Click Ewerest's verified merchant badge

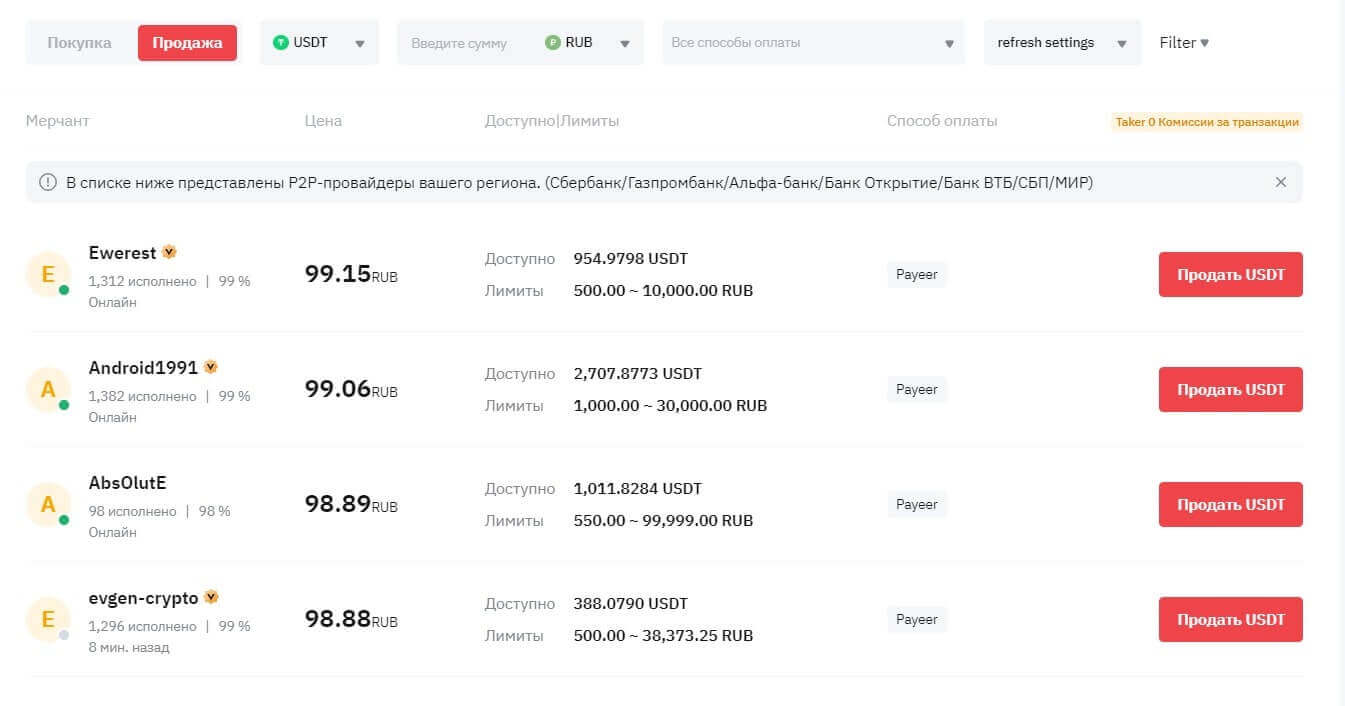pos(170,252)
